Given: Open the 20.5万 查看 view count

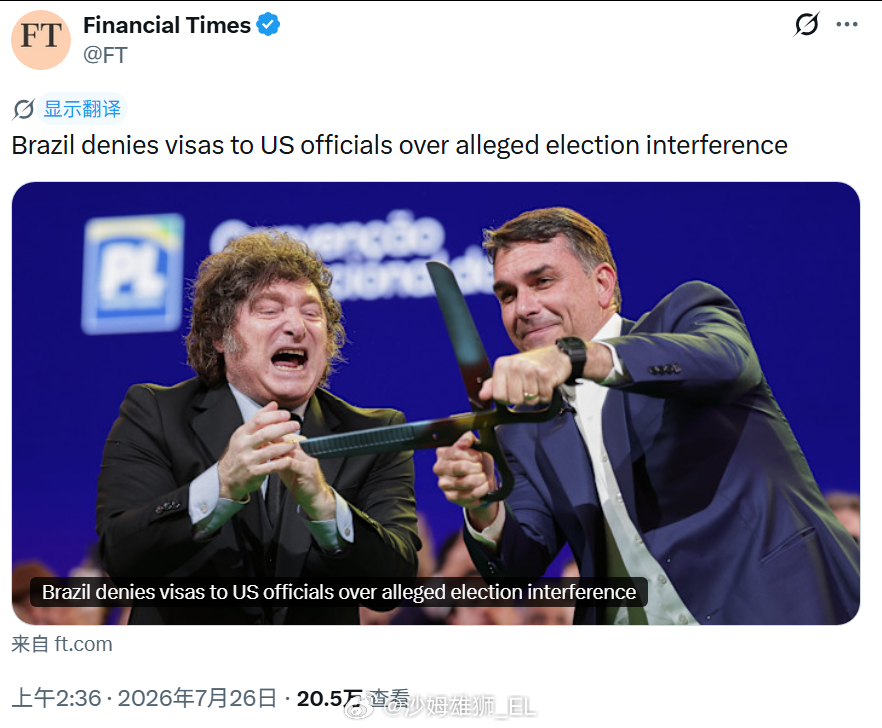Looking at the screenshot, I should coord(353,698).
